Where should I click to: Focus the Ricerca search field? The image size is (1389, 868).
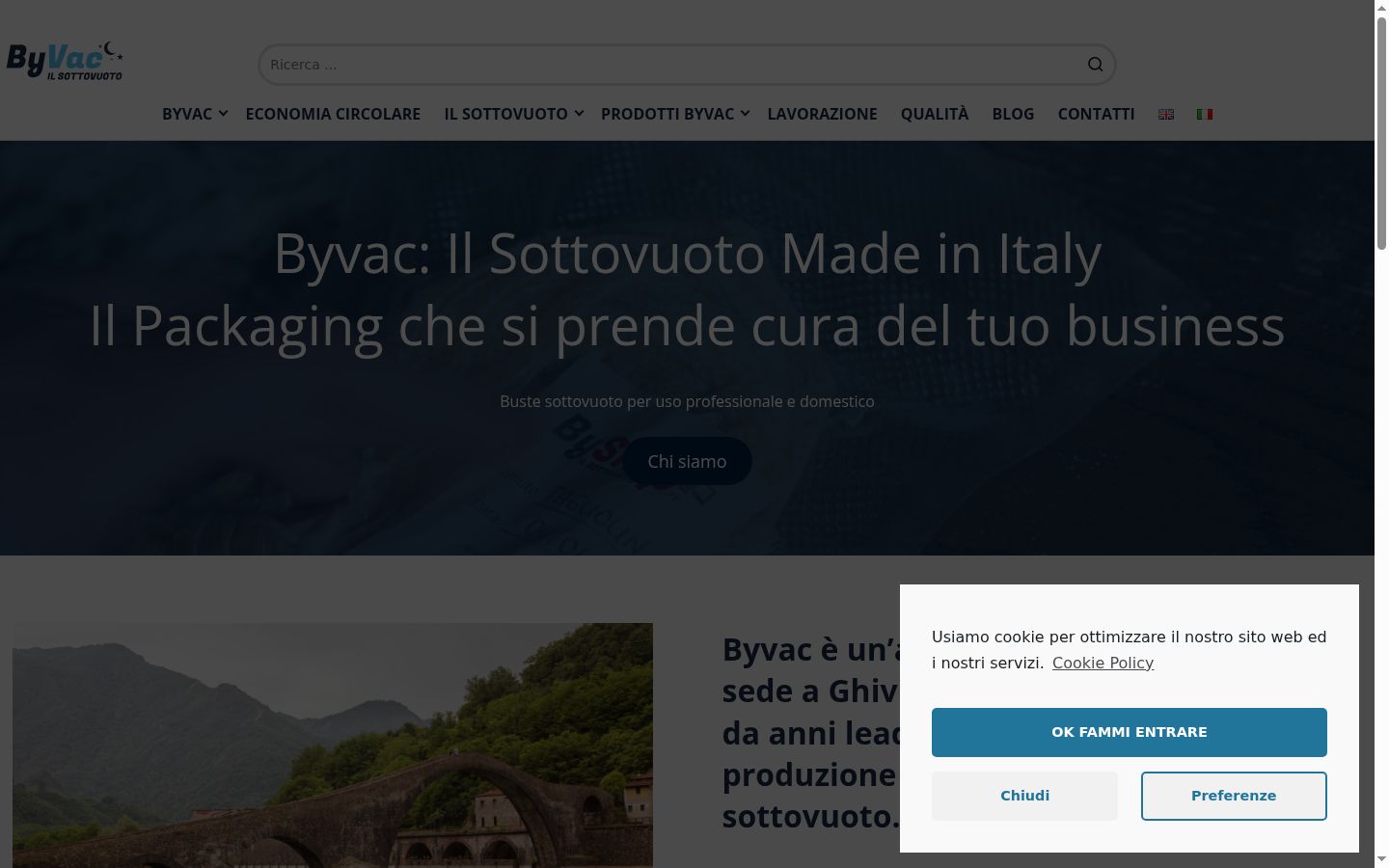[x=687, y=65]
